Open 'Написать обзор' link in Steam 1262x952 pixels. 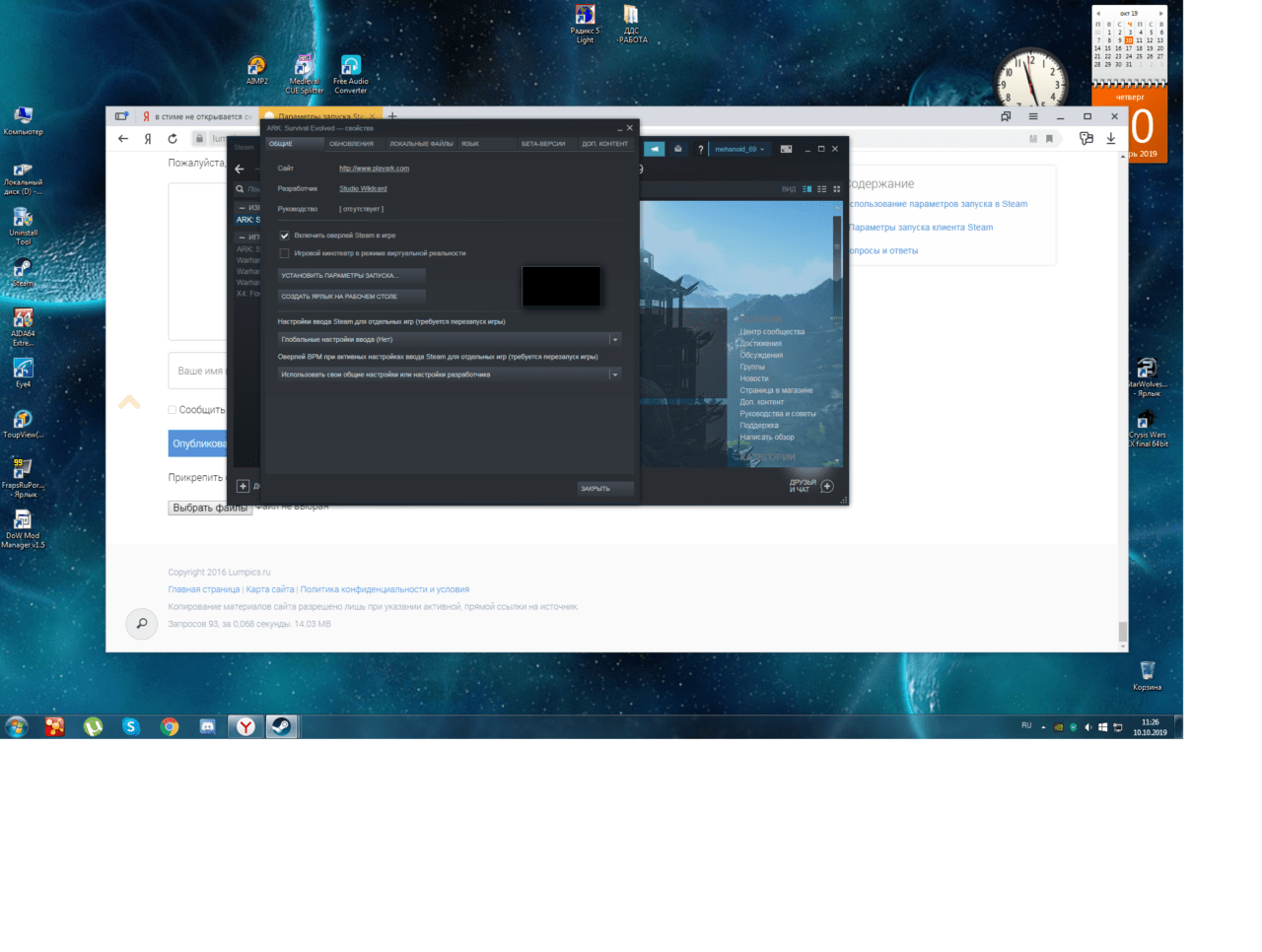tap(767, 438)
